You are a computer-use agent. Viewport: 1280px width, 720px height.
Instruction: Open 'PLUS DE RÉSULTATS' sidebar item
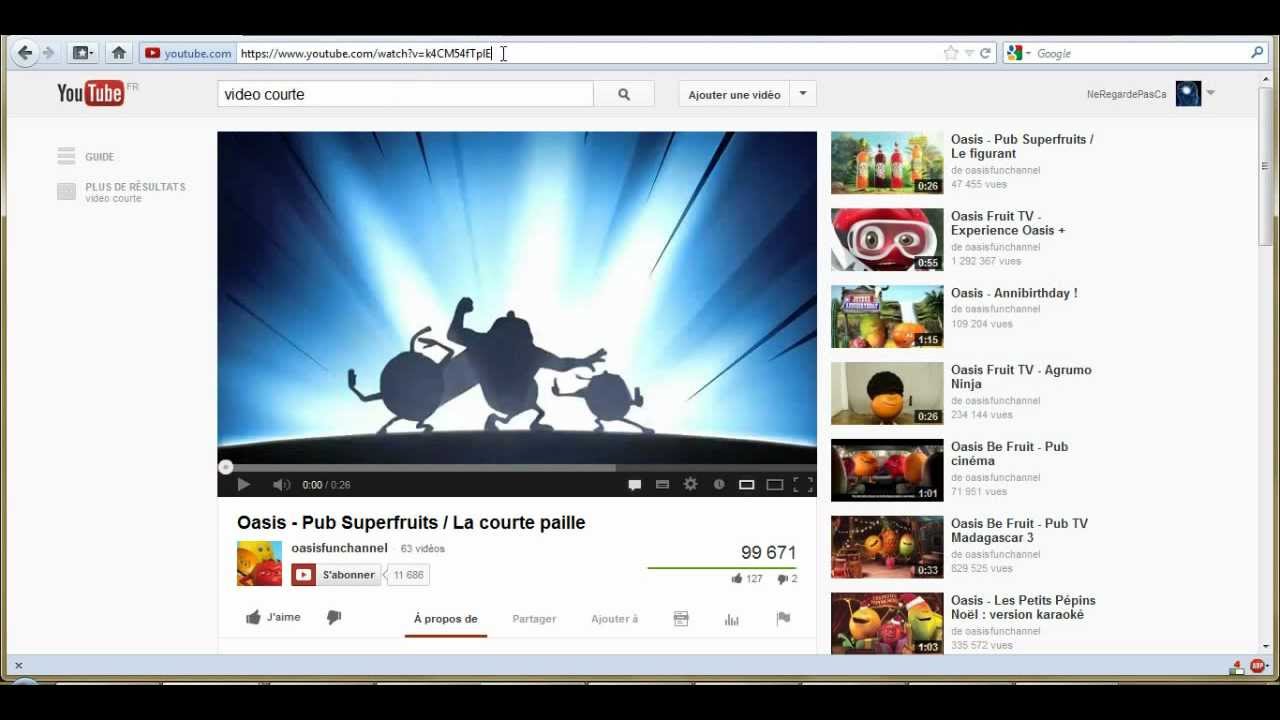click(122, 192)
